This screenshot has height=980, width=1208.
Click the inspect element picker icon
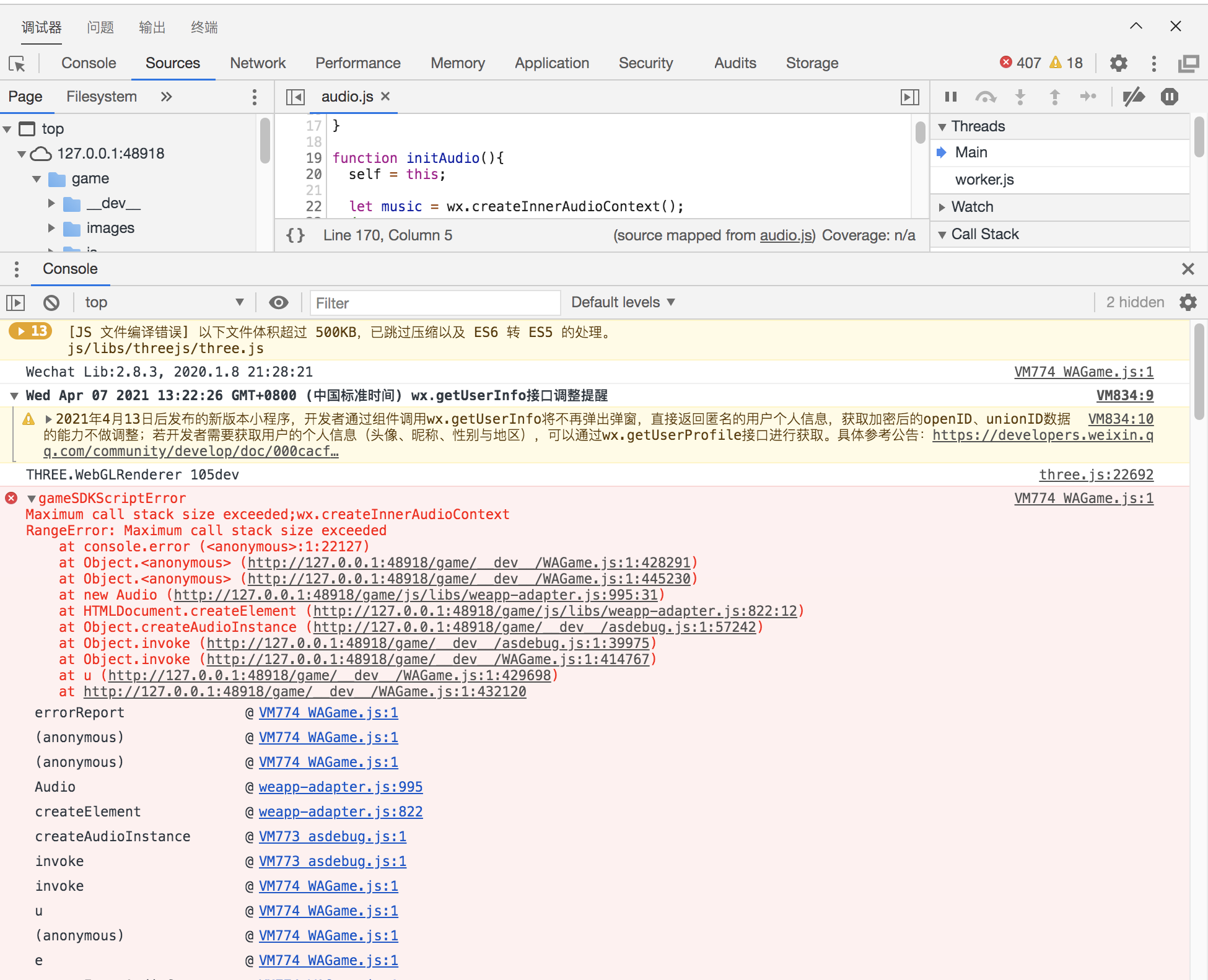[x=17, y=63]
